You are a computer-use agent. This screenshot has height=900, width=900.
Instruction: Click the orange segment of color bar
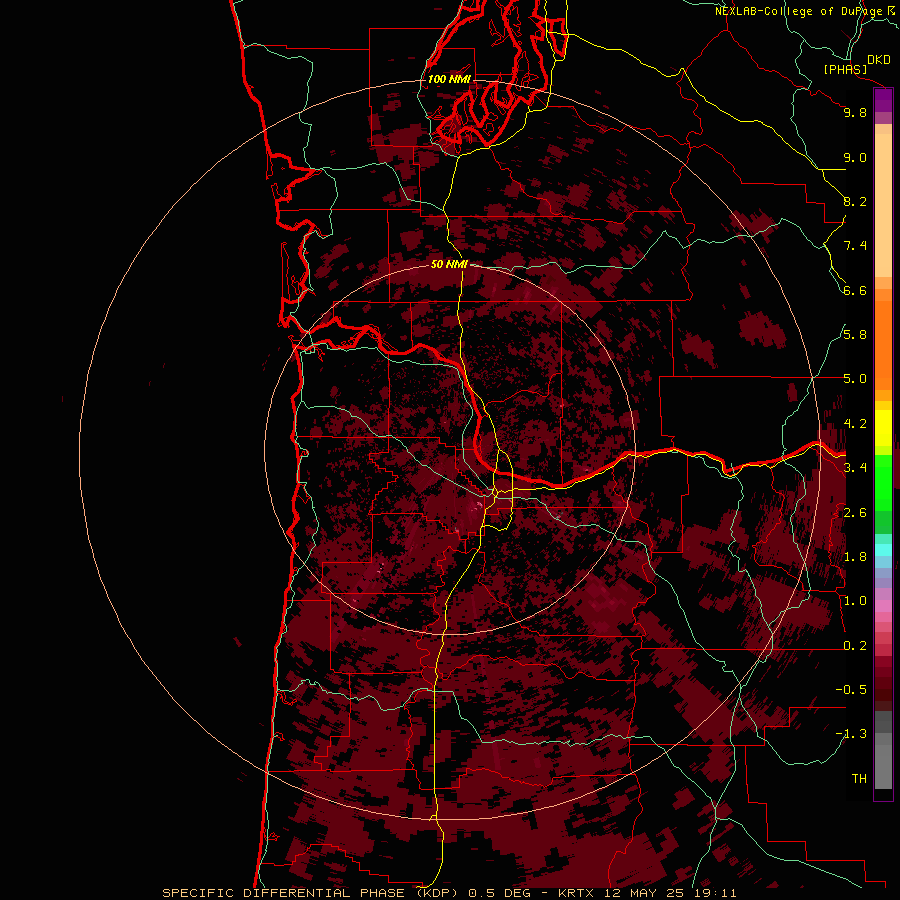[883, 344]
